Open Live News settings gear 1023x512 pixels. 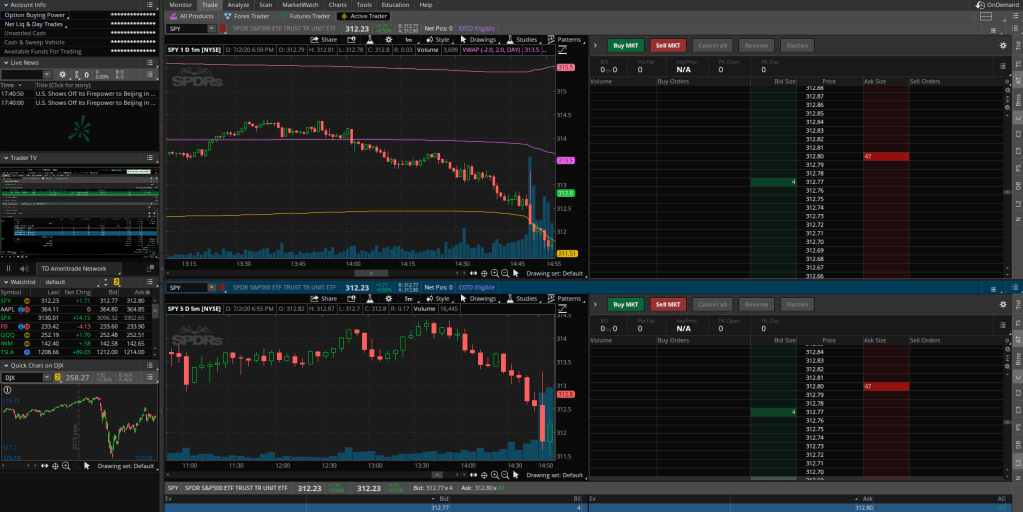[x=63, y=75]
